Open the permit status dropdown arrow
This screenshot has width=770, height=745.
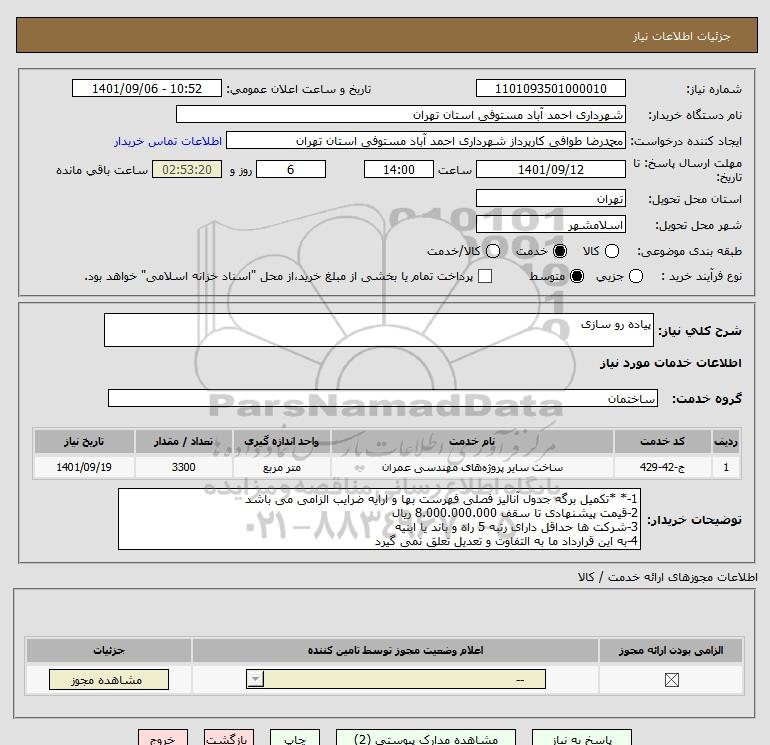[x=255, y=679]
